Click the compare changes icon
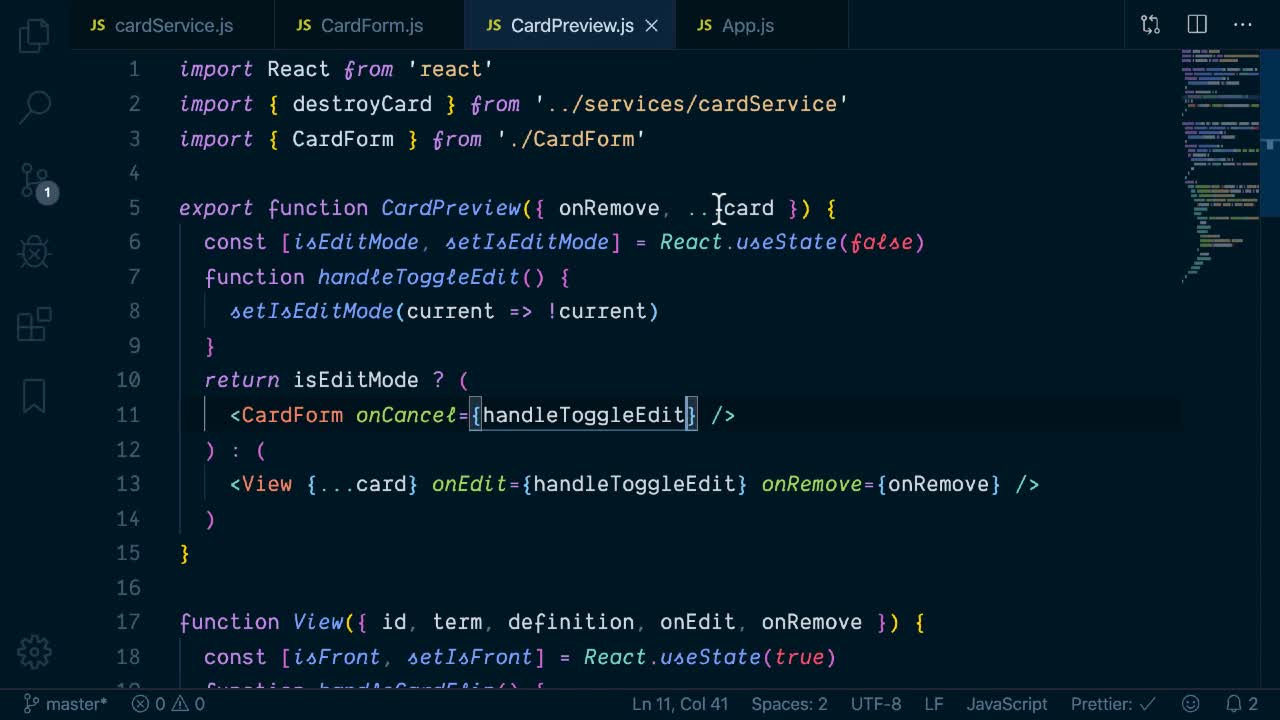The width and height of the screenshot is (1280, 720). [x=1150, y=25]
